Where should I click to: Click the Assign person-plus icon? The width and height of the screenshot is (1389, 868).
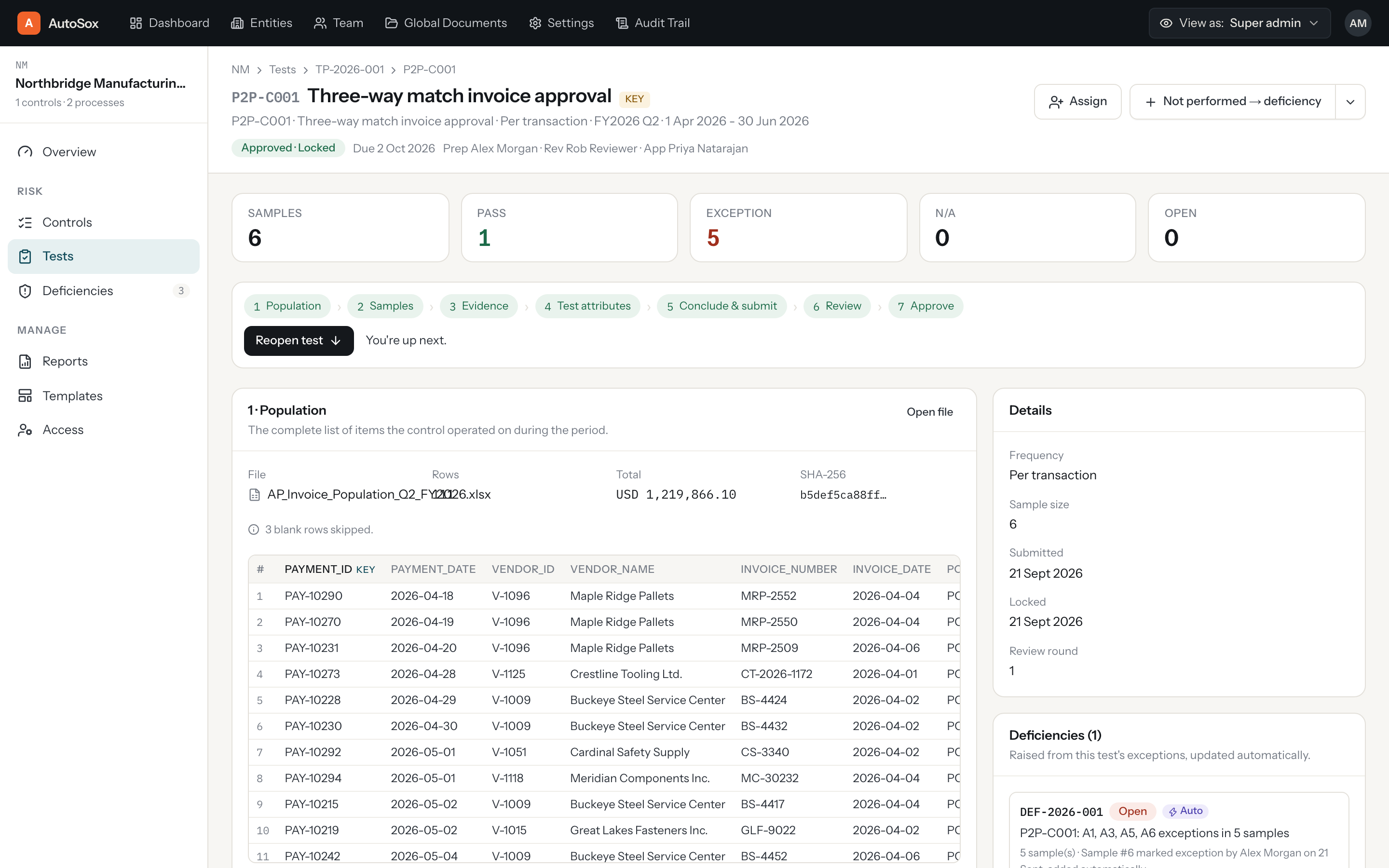pyautogui.click(x=1056, y=102)
